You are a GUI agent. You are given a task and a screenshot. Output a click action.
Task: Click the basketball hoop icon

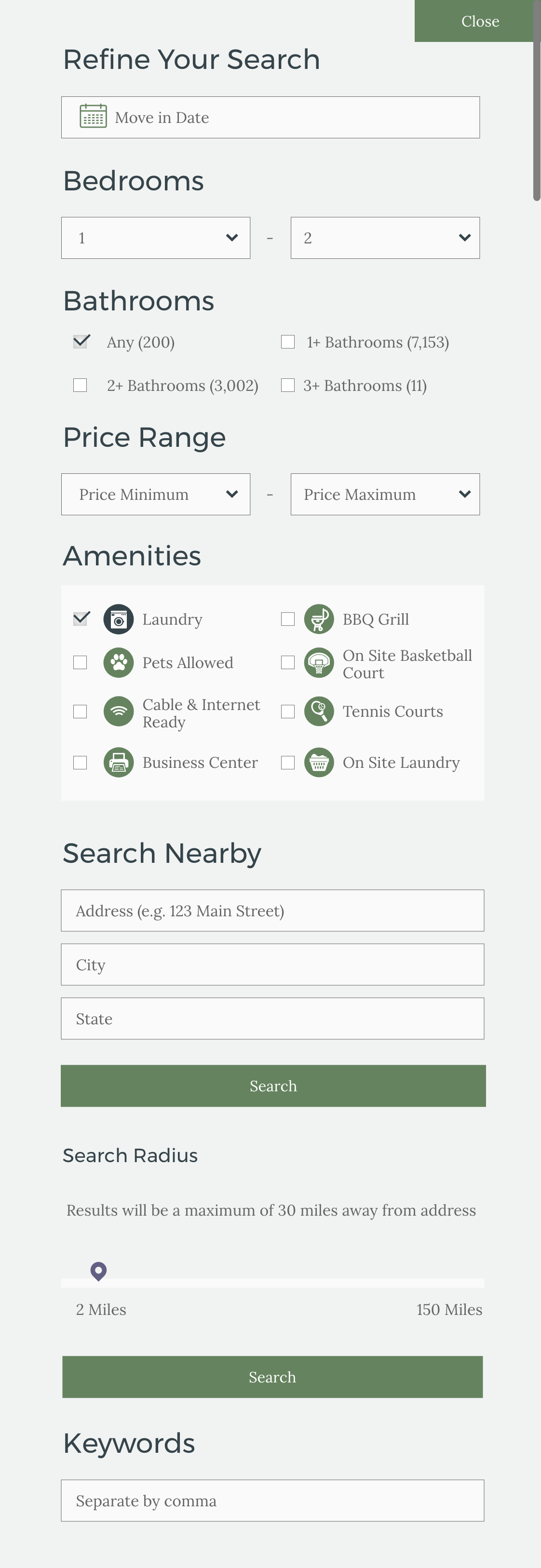319,662
